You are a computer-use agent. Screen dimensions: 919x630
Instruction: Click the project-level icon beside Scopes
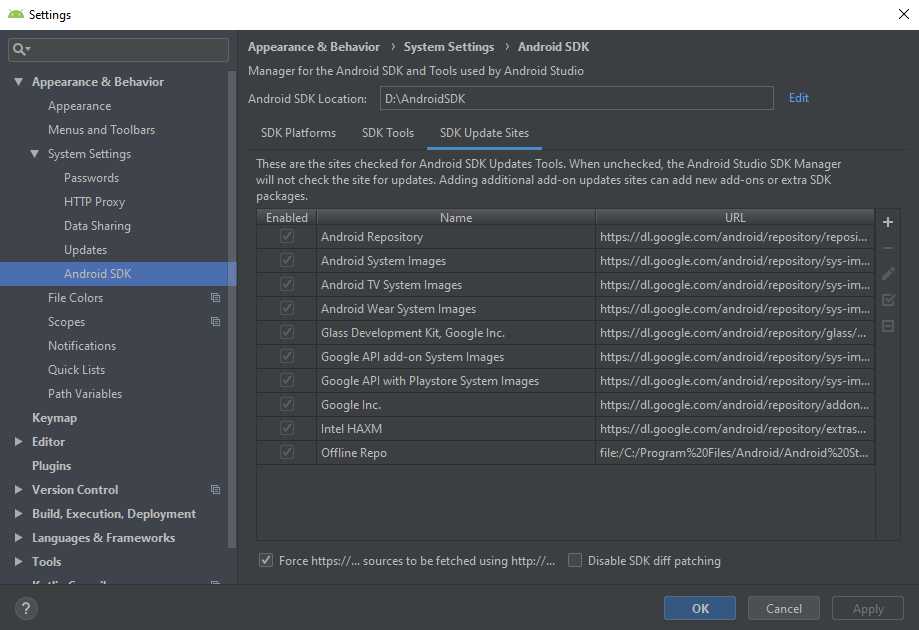coord(216,322)
